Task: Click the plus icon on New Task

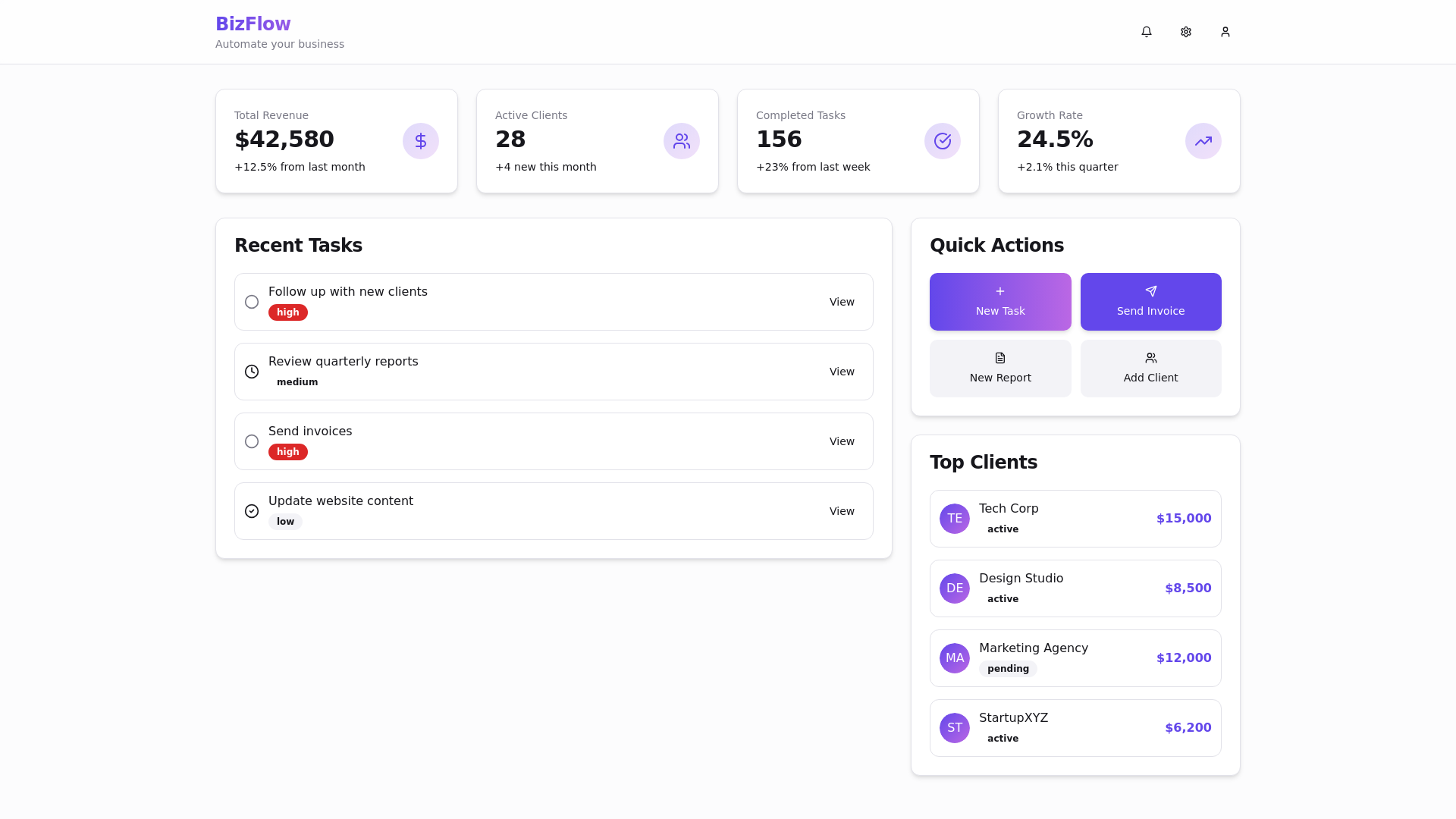Action: (x=1000, y=290)
